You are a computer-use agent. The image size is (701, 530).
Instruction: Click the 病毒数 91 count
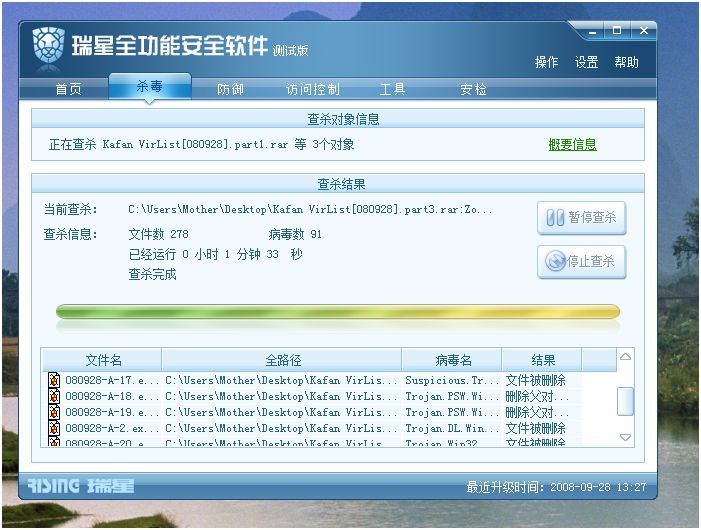295,234
